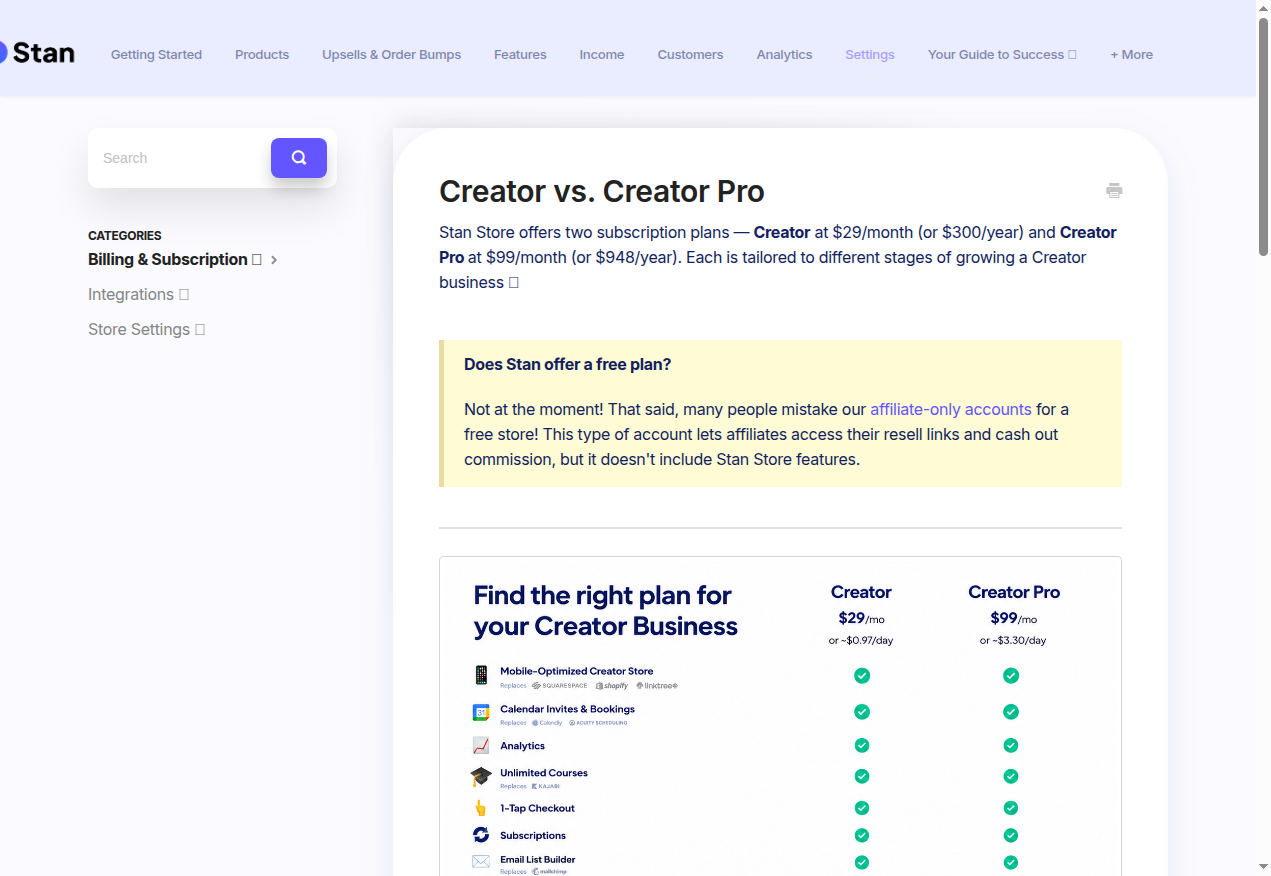Click the scrollbar down arrow
Screen dimensions: 1271x876
[1263, 867]
